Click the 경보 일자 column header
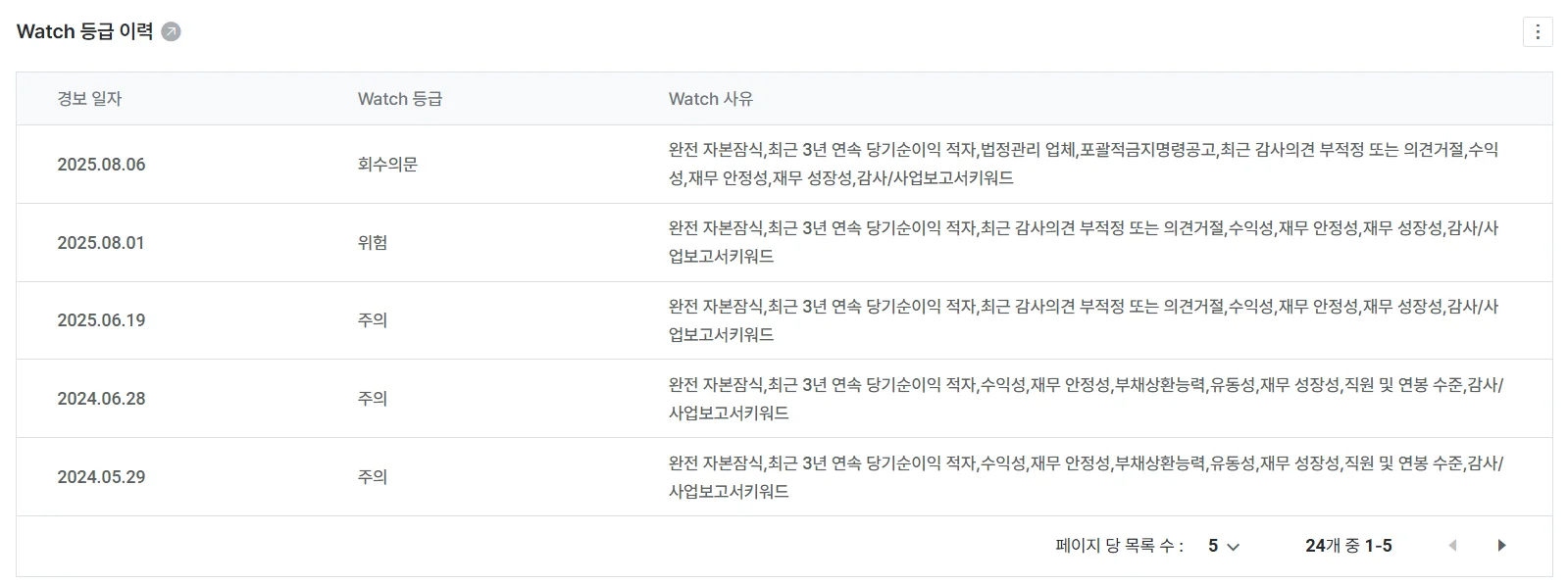1568x583 pixels. click(90, 98)
